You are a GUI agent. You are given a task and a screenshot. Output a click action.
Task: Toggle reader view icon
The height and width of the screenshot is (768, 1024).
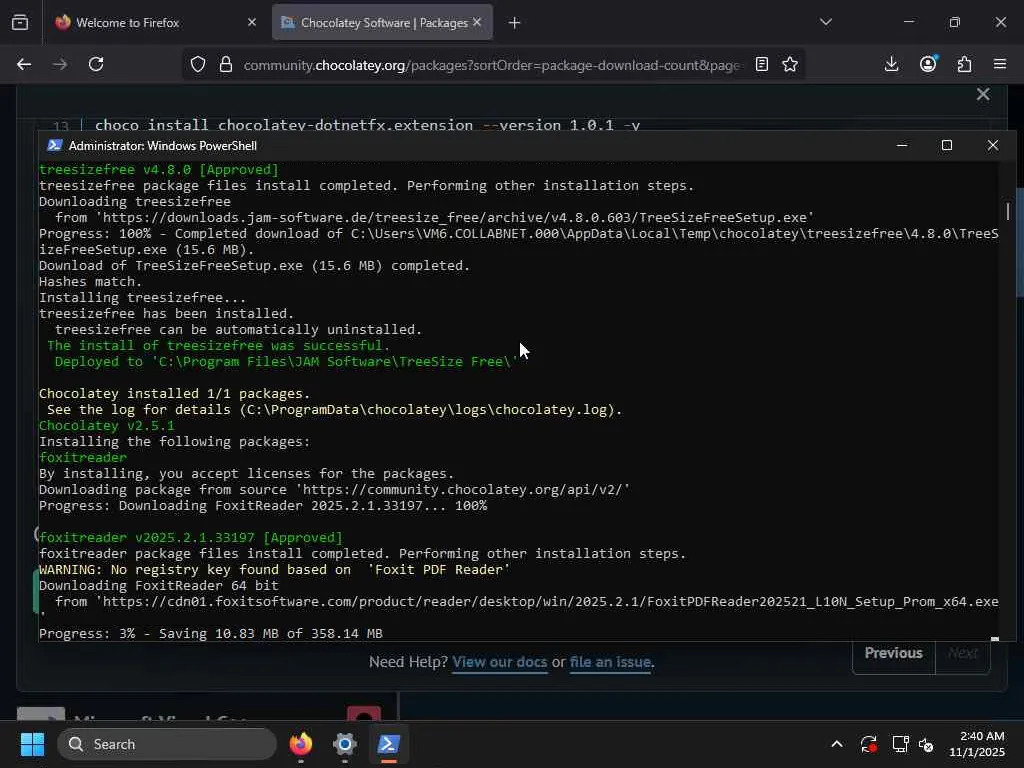coord(761,64)
